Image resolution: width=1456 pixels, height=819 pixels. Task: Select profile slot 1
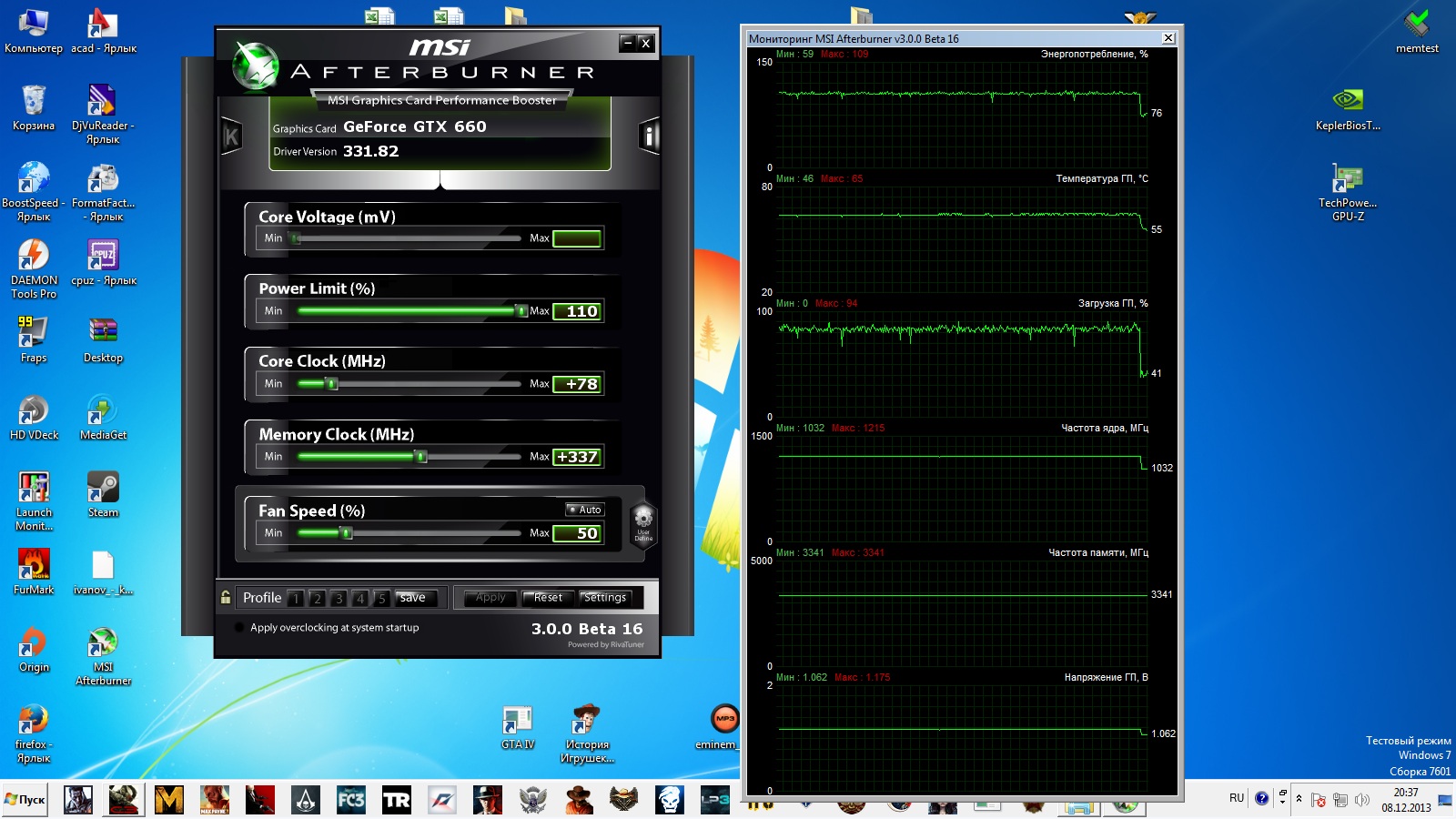click(x=296, y=599)
